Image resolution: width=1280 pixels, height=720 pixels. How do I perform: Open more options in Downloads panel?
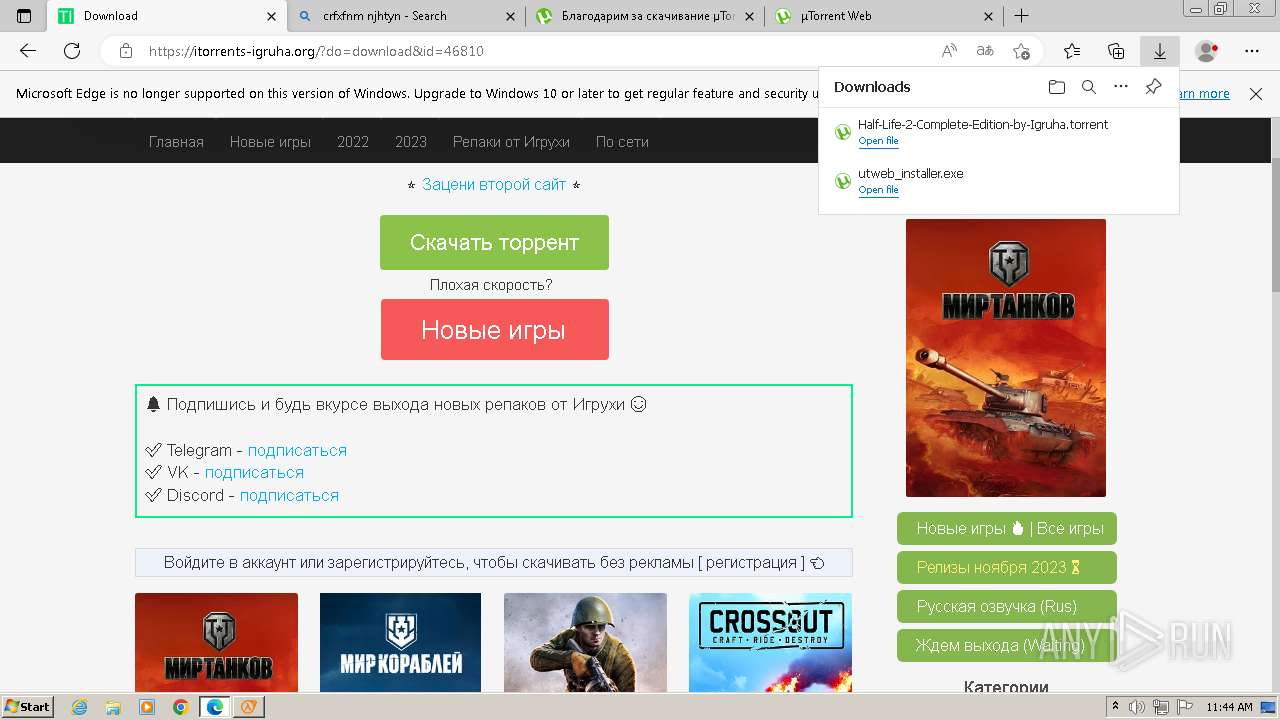(x=1121, y=87)
